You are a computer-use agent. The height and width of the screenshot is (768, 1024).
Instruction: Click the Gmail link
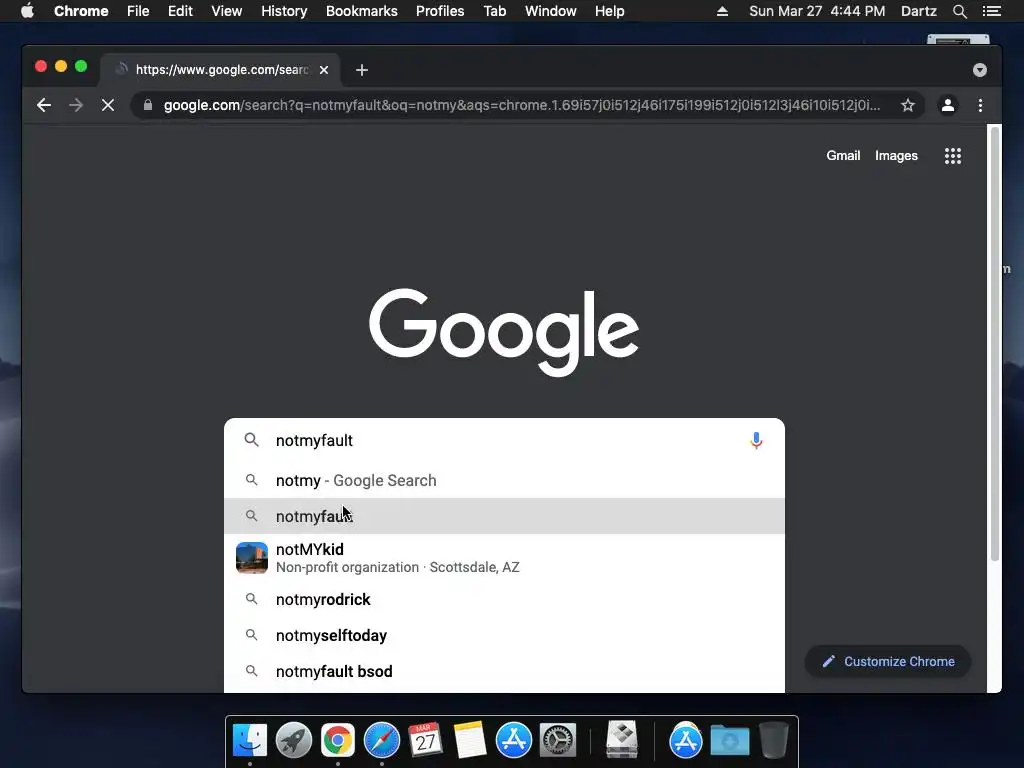(x=843, y=155)
